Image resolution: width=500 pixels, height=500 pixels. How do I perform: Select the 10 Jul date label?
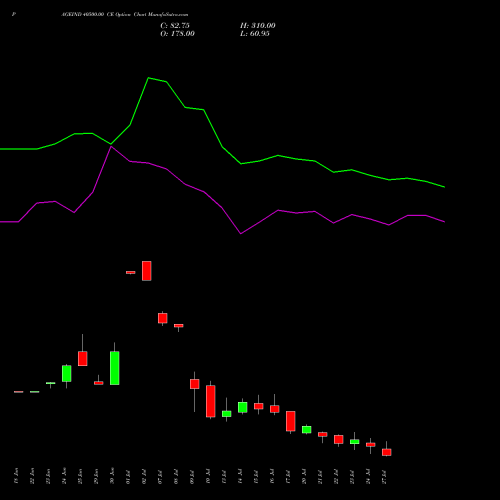pyautogui.click(x=208, y=477)
